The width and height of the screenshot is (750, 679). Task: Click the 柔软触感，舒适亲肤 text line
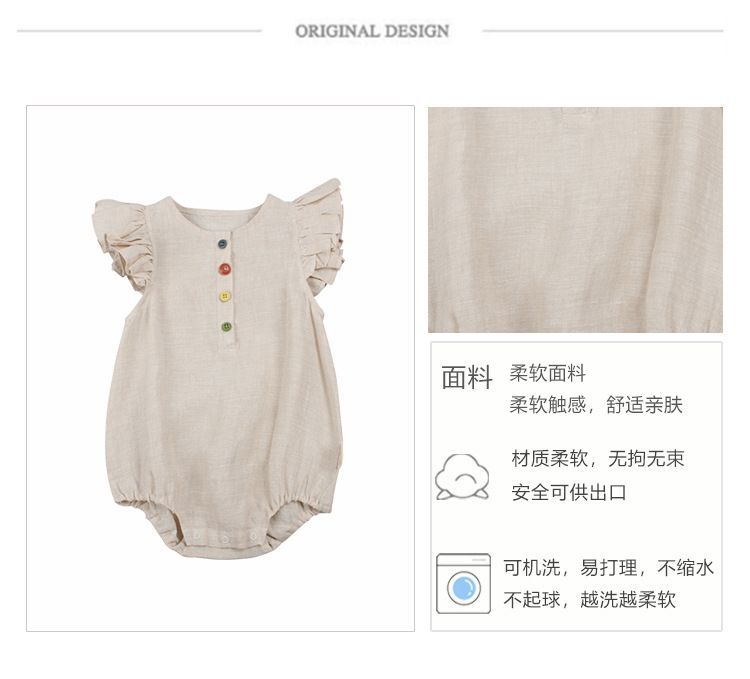(x=596, y=405)
